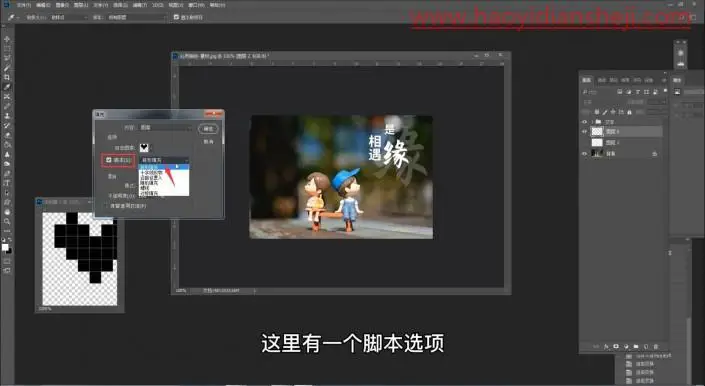The image size is (705, 386).
Task: Click the fx layer style icon
Action: coord(606,346)
